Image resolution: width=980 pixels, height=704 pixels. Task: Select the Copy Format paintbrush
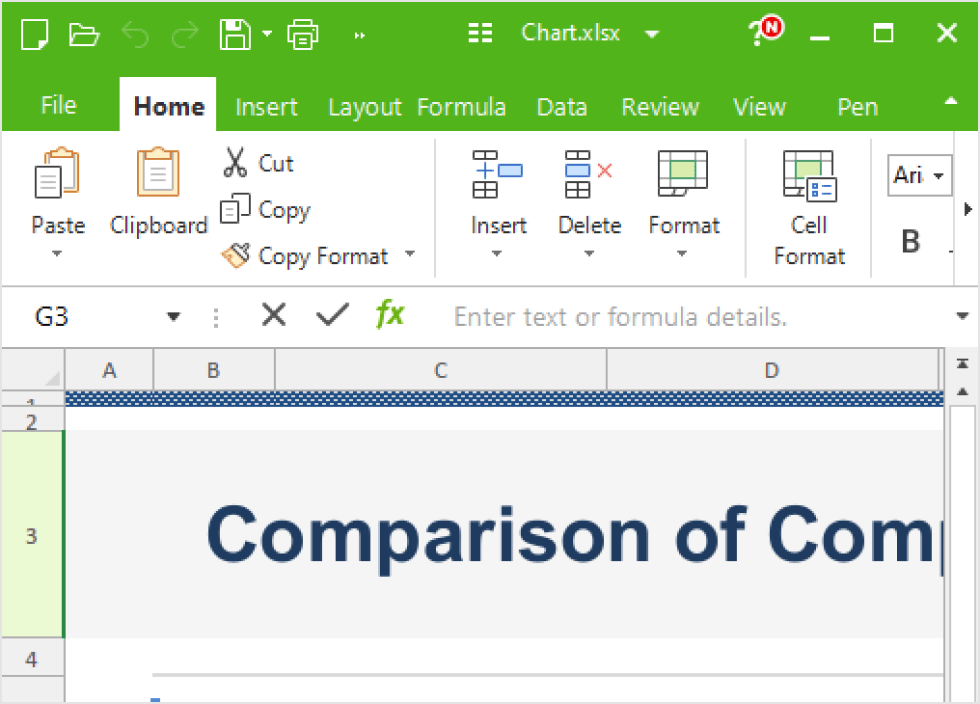(308, 255)
